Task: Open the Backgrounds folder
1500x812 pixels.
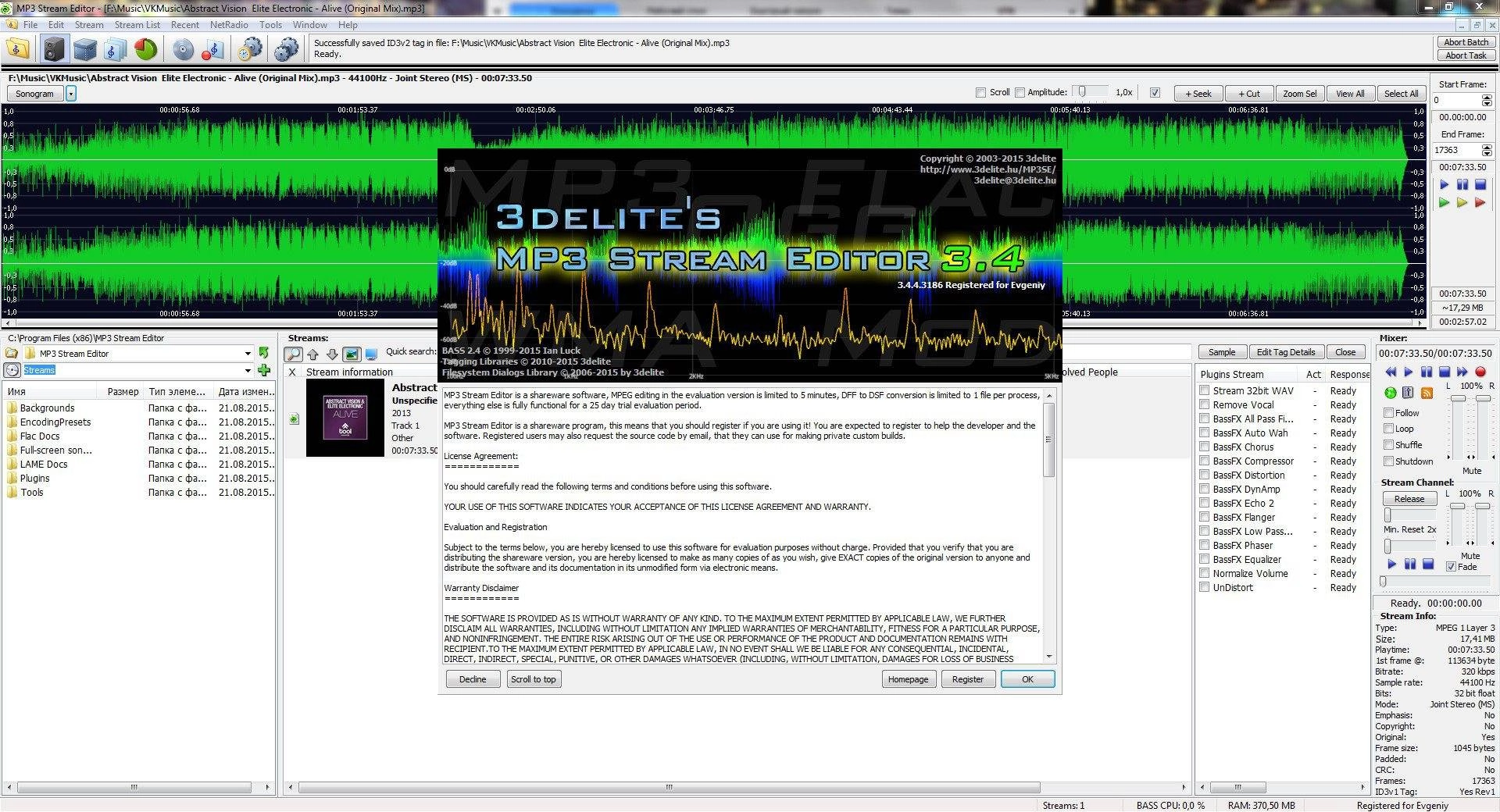Action: (x=48, y=408)
